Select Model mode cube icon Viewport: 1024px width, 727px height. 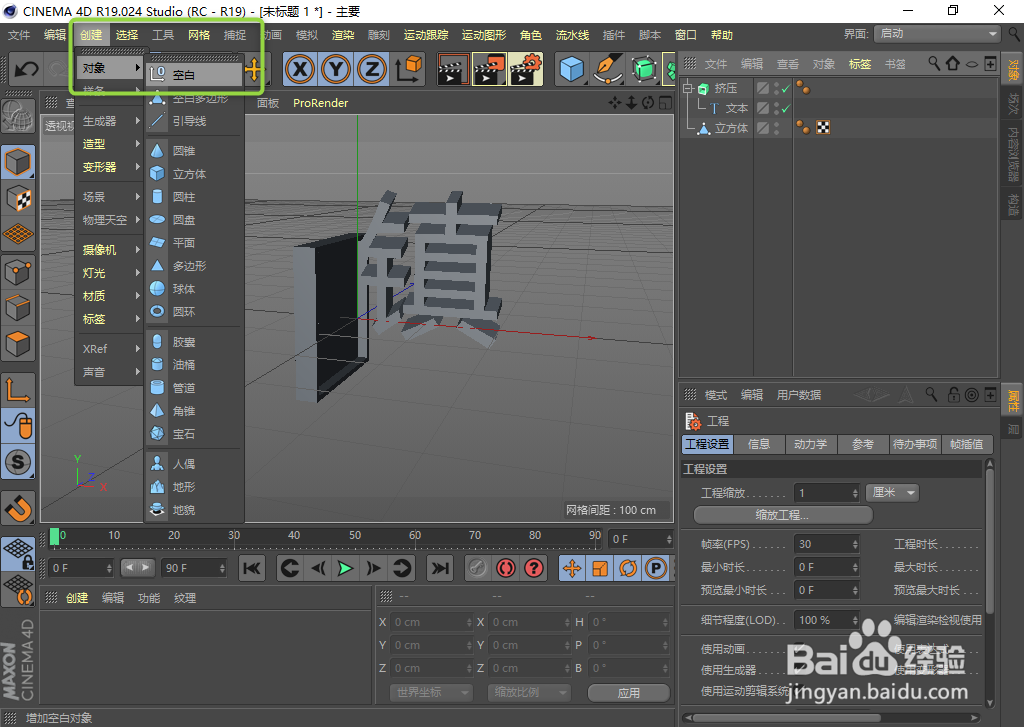tap(18, 161)
